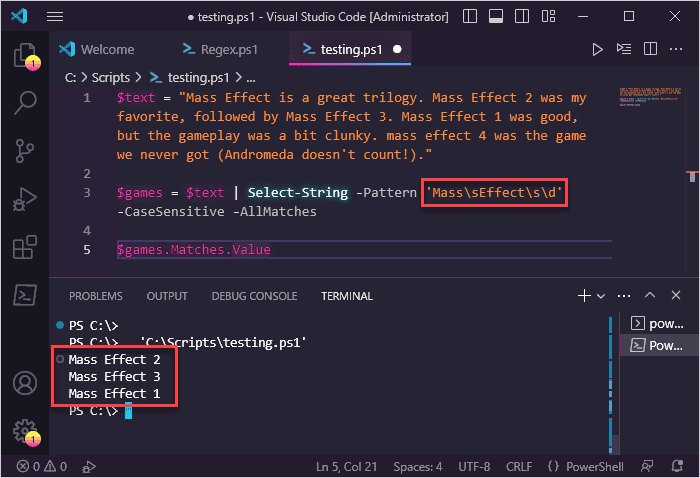
Task: Select the first pow... terminal instance
Action: click(658, 323)
